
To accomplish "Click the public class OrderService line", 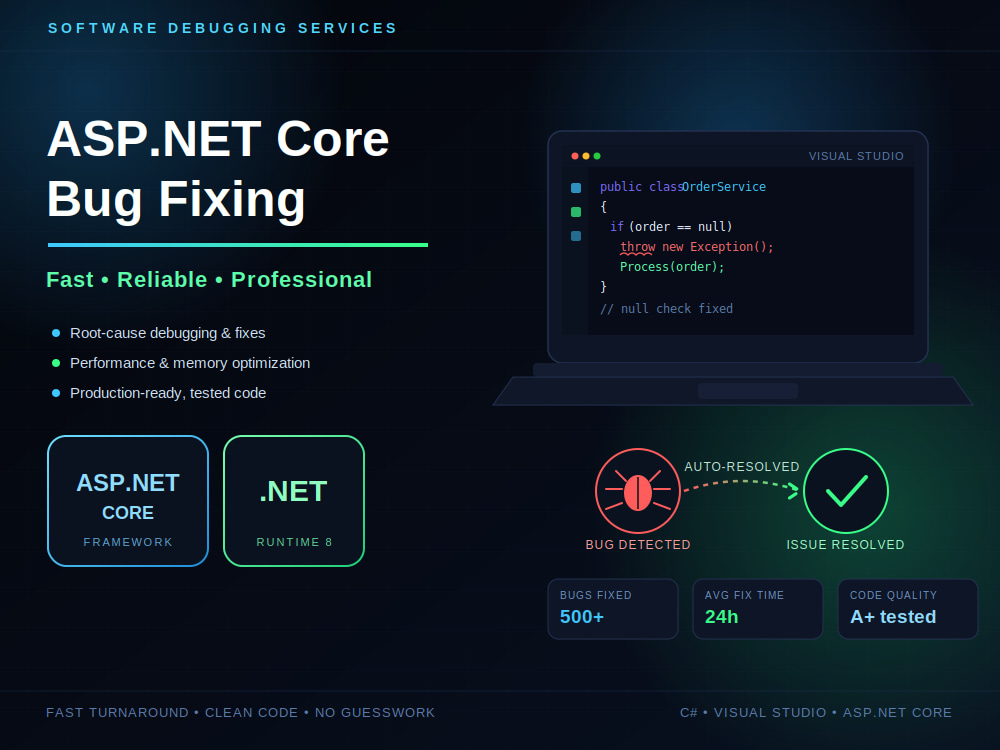I will (x=682, y=187).
